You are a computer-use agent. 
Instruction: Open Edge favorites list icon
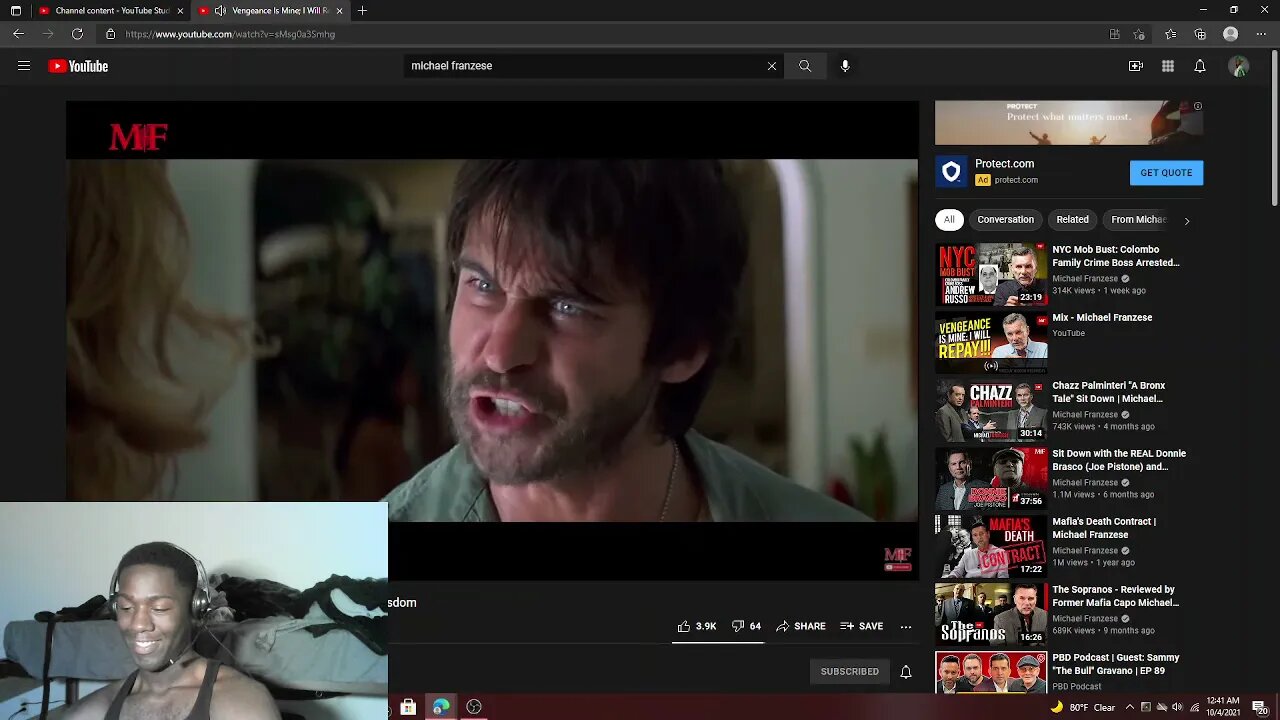1171,34
